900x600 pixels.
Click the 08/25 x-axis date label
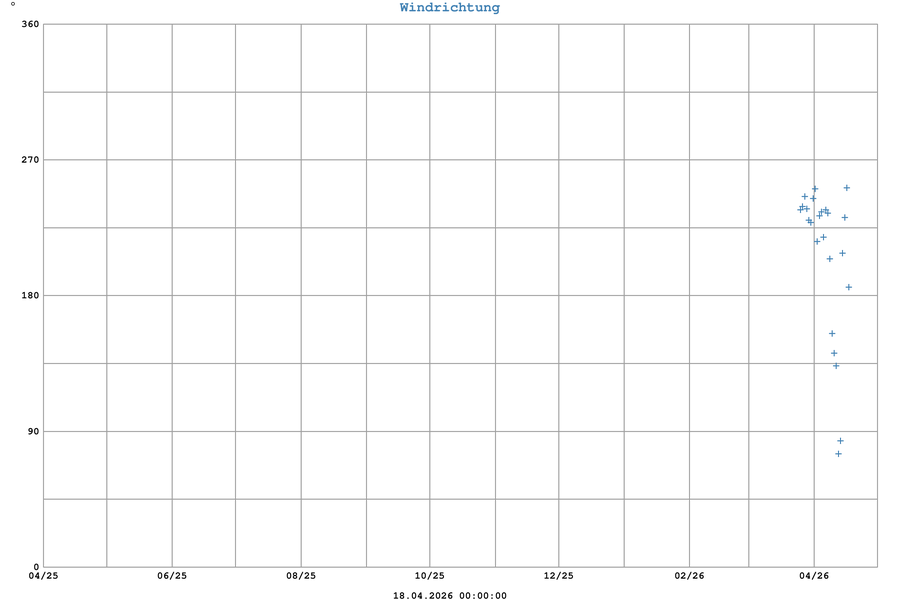(x=301, y=576)
